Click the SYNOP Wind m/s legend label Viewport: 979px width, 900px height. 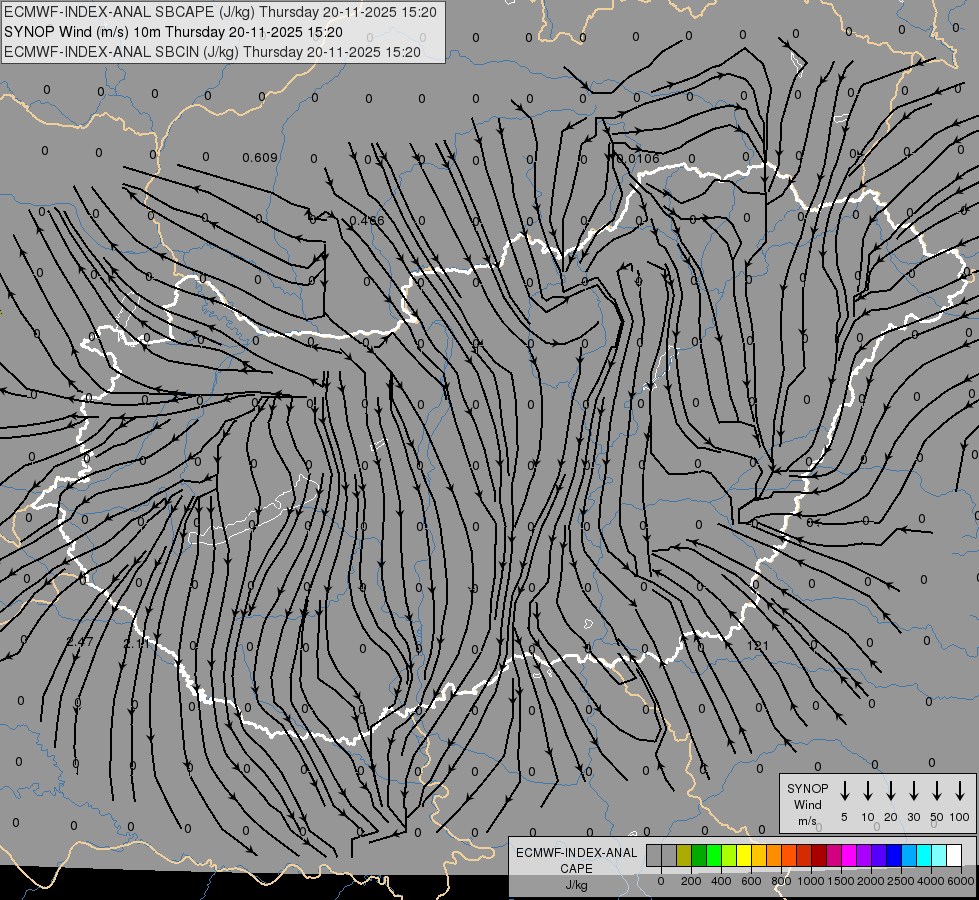click(807, 805)
